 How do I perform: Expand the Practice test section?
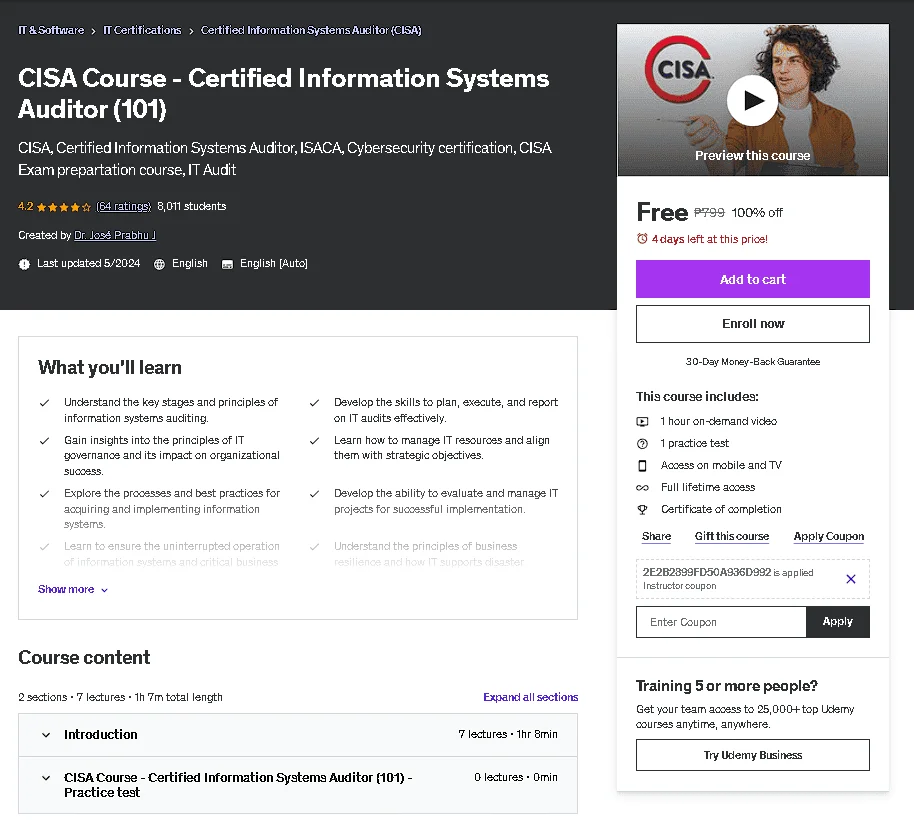298,785
